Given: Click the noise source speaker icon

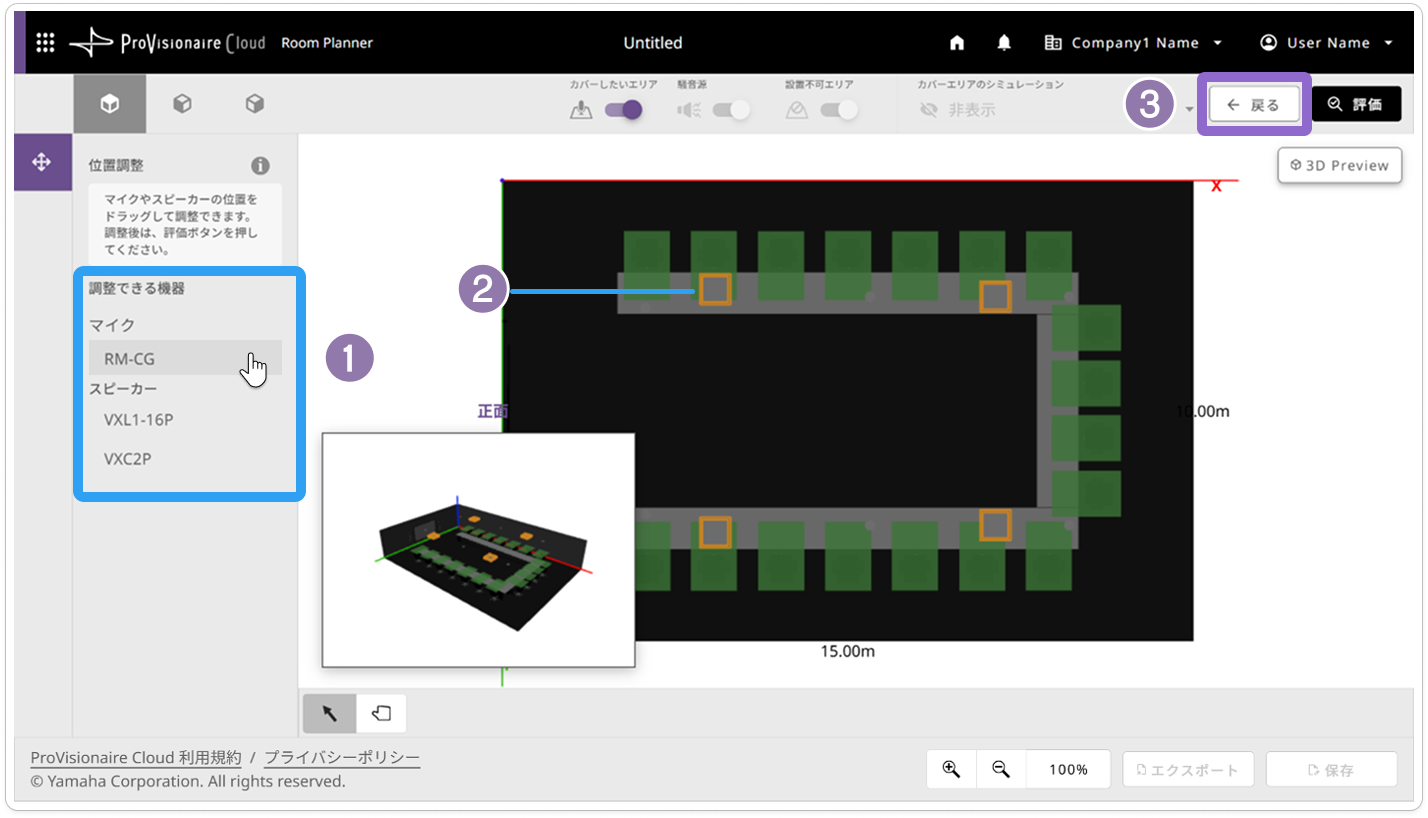Looking at the screenshot, I should pyautogui.click(x=689, y=110).
